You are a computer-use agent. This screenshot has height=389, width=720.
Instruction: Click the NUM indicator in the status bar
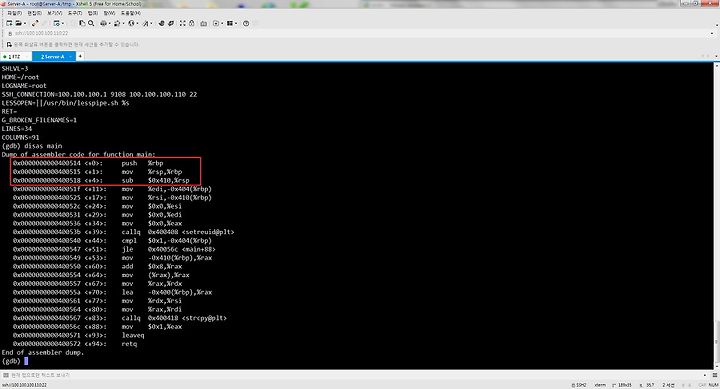(714, 385)
